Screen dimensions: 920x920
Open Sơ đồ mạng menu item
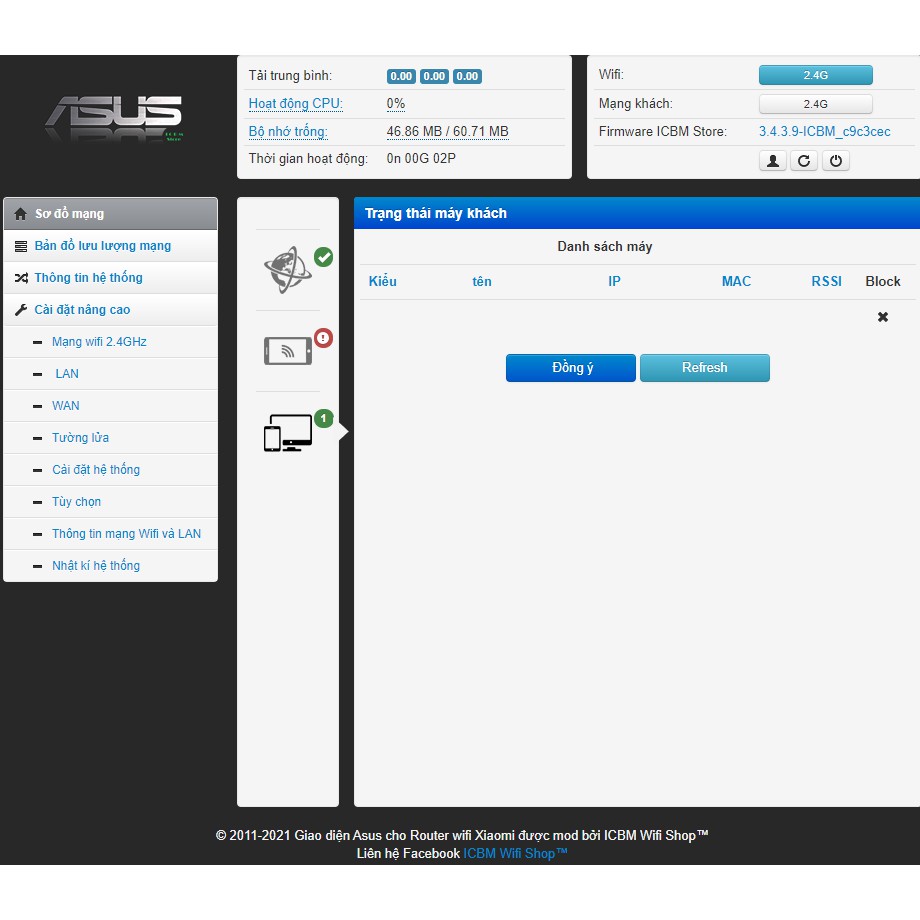[69, 214]
